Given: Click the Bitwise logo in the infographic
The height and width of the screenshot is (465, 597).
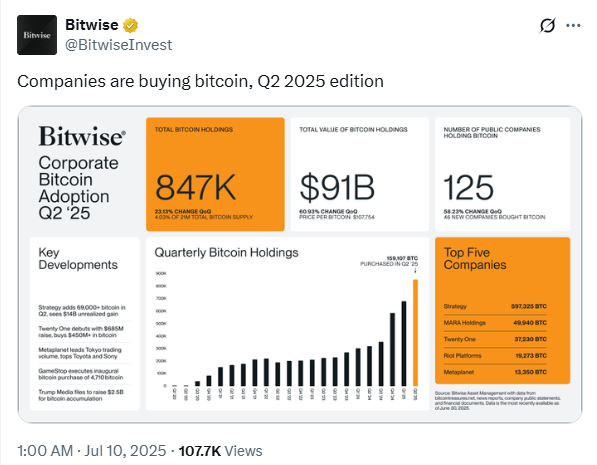Looking at the screenshot, I should [82, 136].
